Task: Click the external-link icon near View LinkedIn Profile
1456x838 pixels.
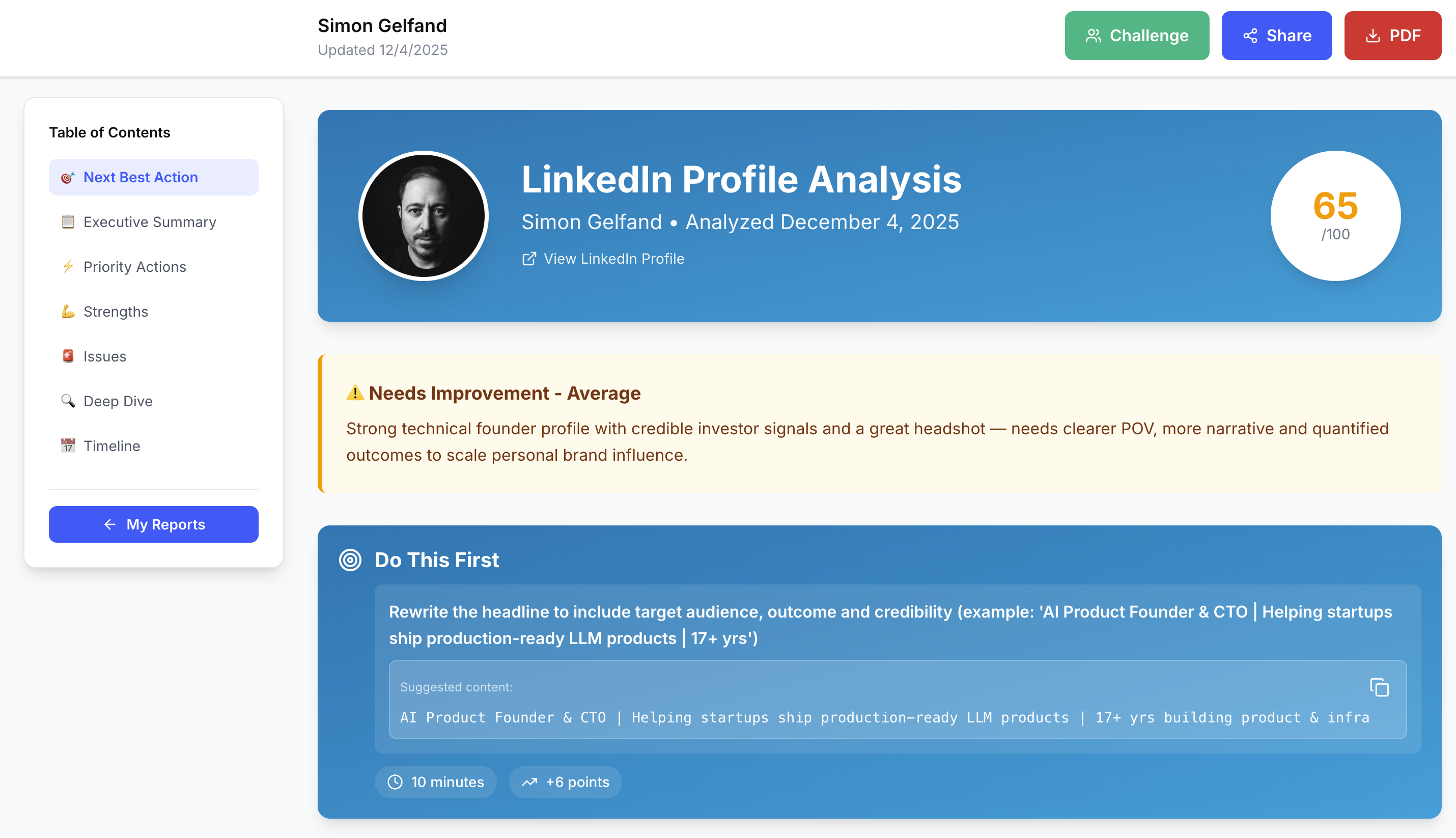Action: (529, 259)
